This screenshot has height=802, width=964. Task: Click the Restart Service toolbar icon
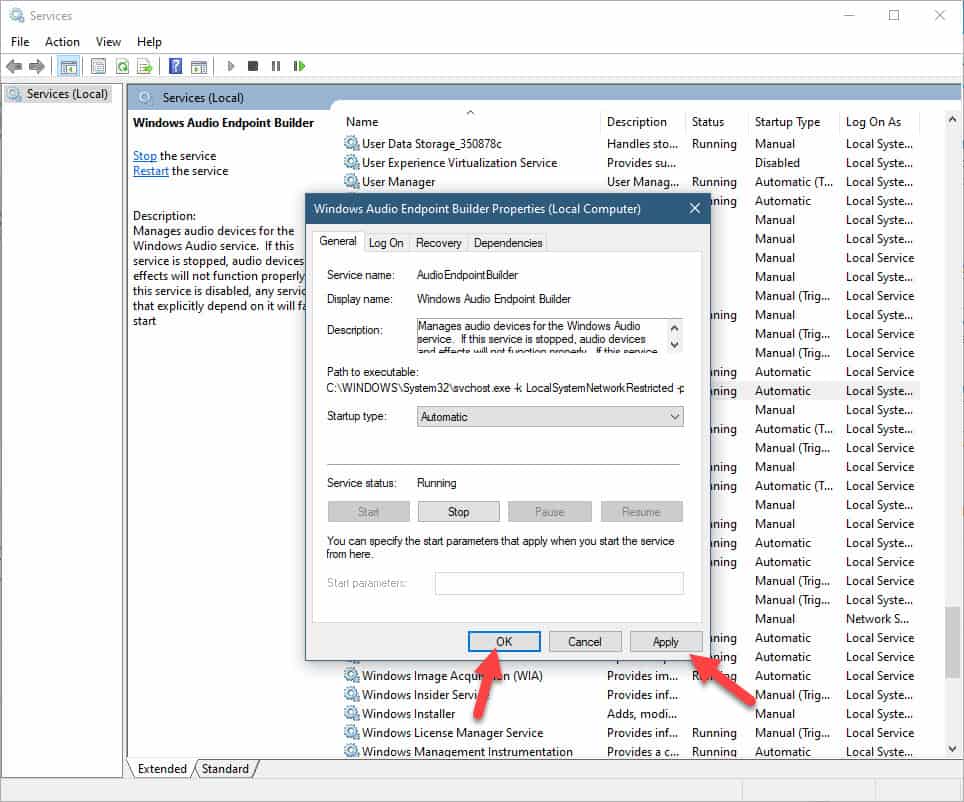click(299, 66)
